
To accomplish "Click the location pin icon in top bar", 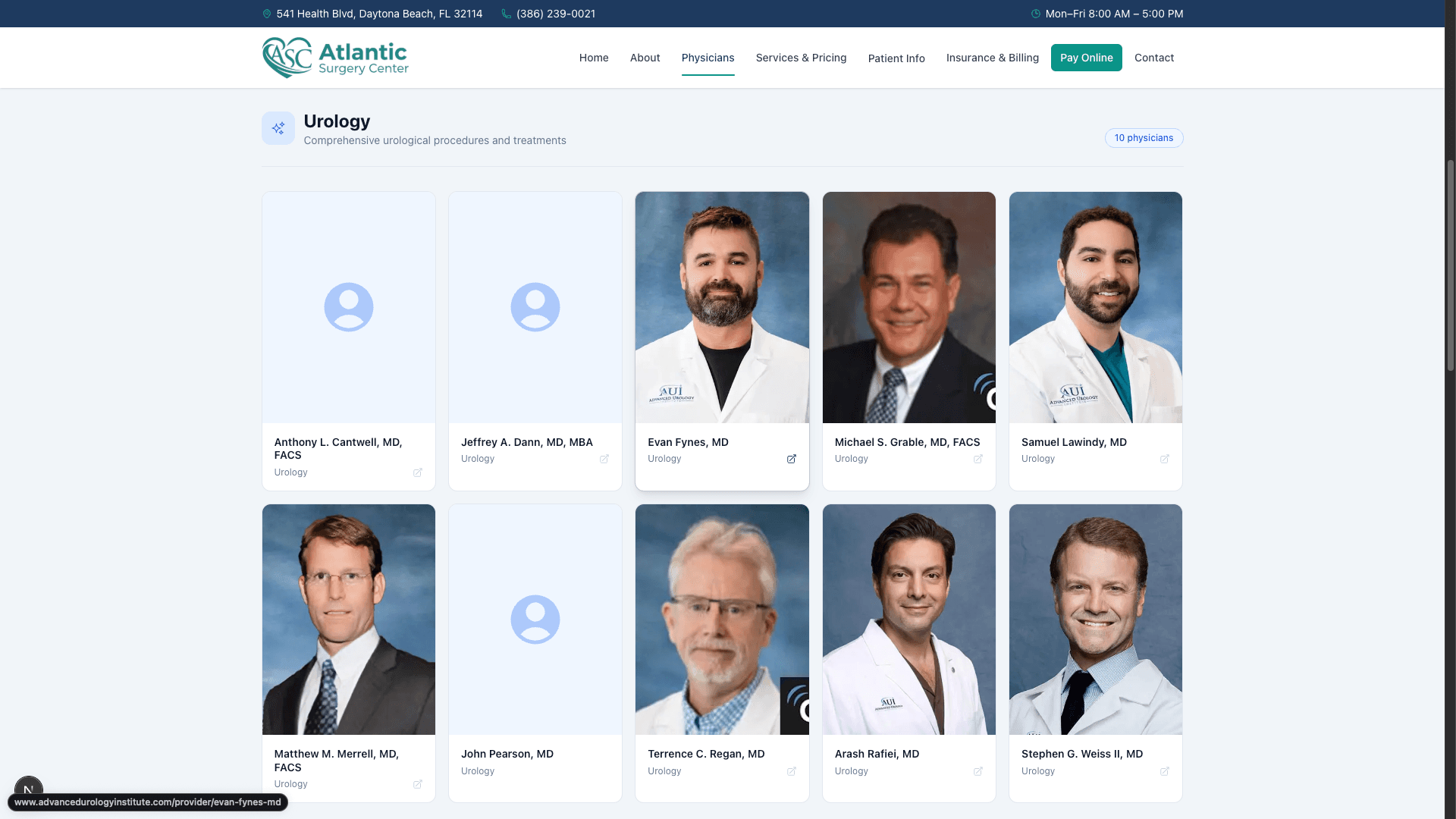I will pyautogui.click(x=266, y=14).
